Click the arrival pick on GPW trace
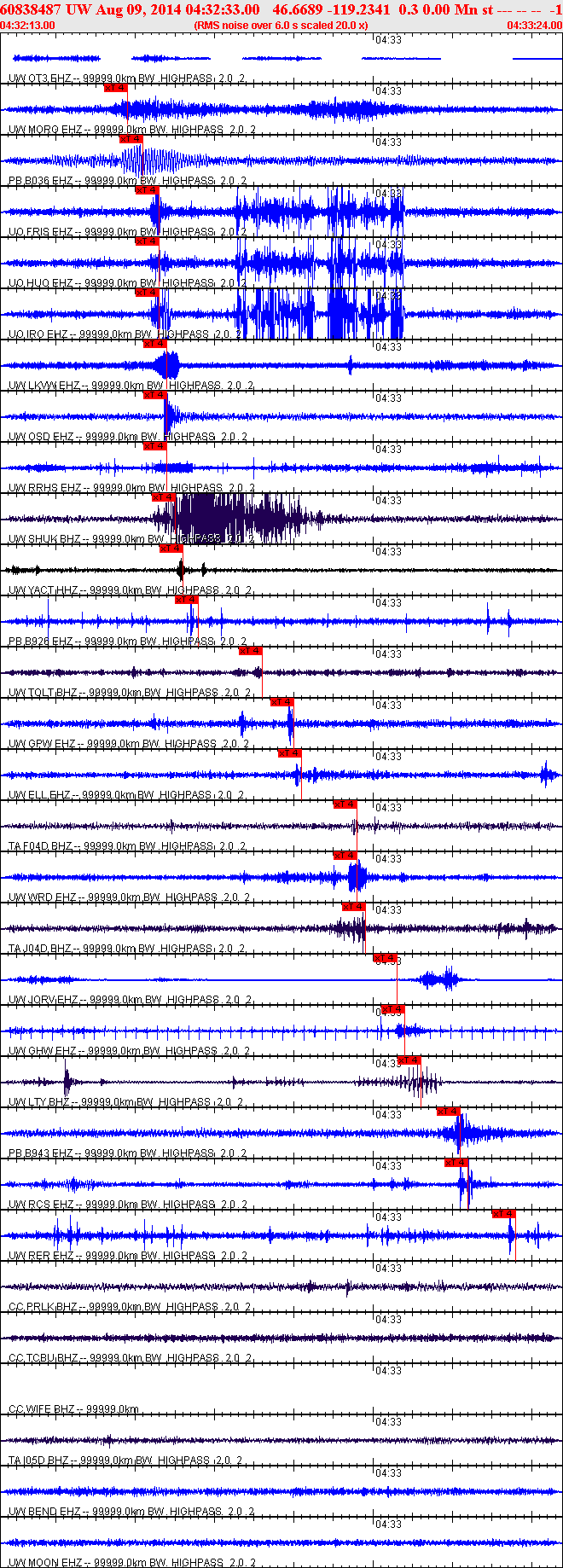The width and height of the screenshot is (563, 1568). [x=281, y=701]
